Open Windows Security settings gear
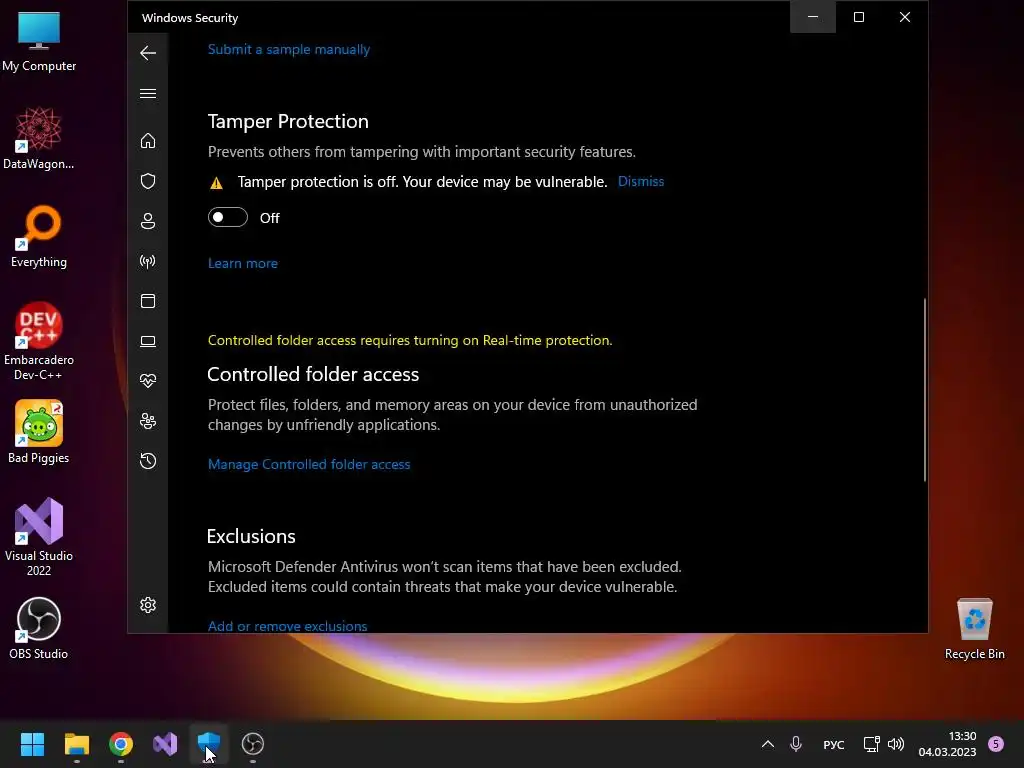 coord(148,605)
